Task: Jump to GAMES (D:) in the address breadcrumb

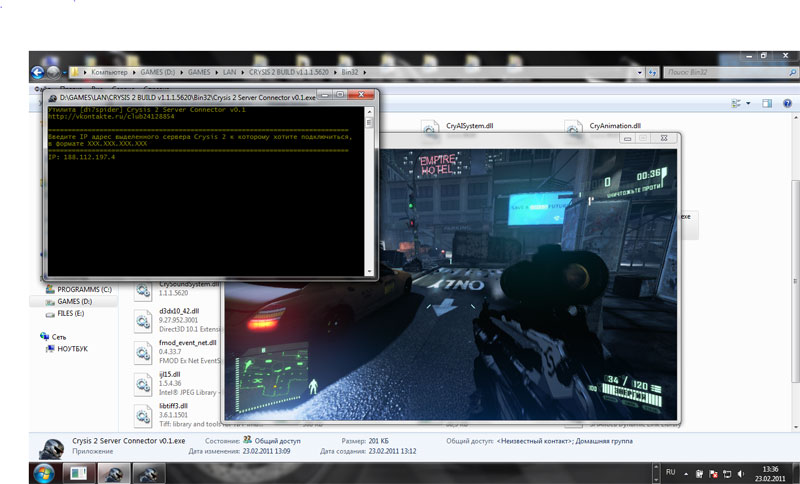Action: [158, 72]
